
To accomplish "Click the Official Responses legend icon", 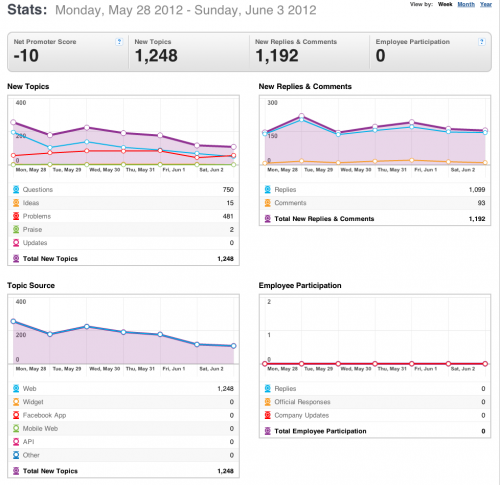I will pyautogui.click(x=268, y=402).
